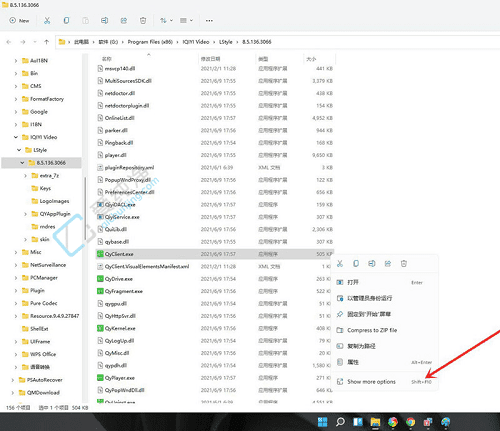Screen dimensions: 500x431
Task: Click IQIYI Video in address bar
Action: (x=196, y=42)
